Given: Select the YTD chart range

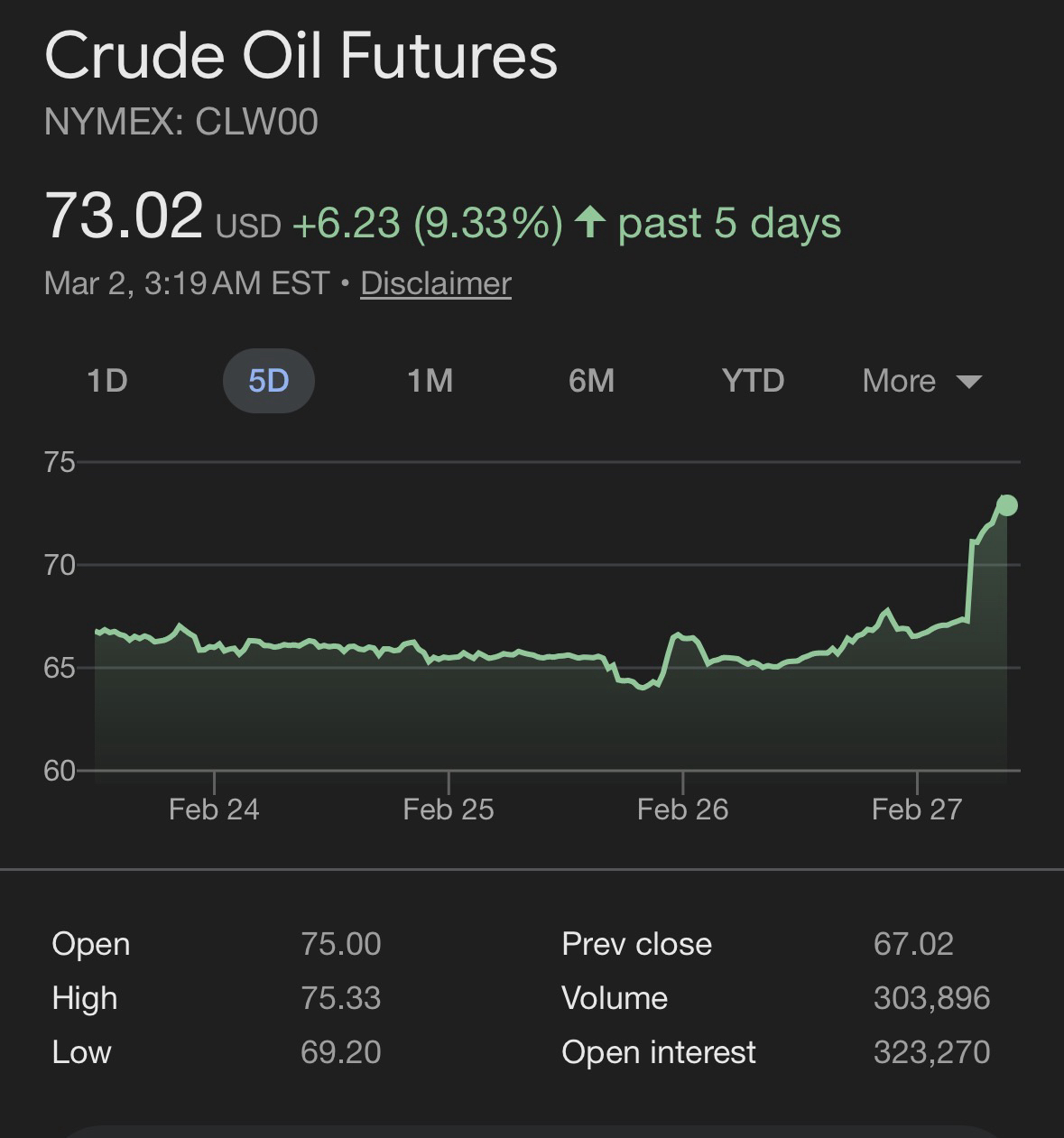Looking at the screenshot, I should [x=753, y=381].
